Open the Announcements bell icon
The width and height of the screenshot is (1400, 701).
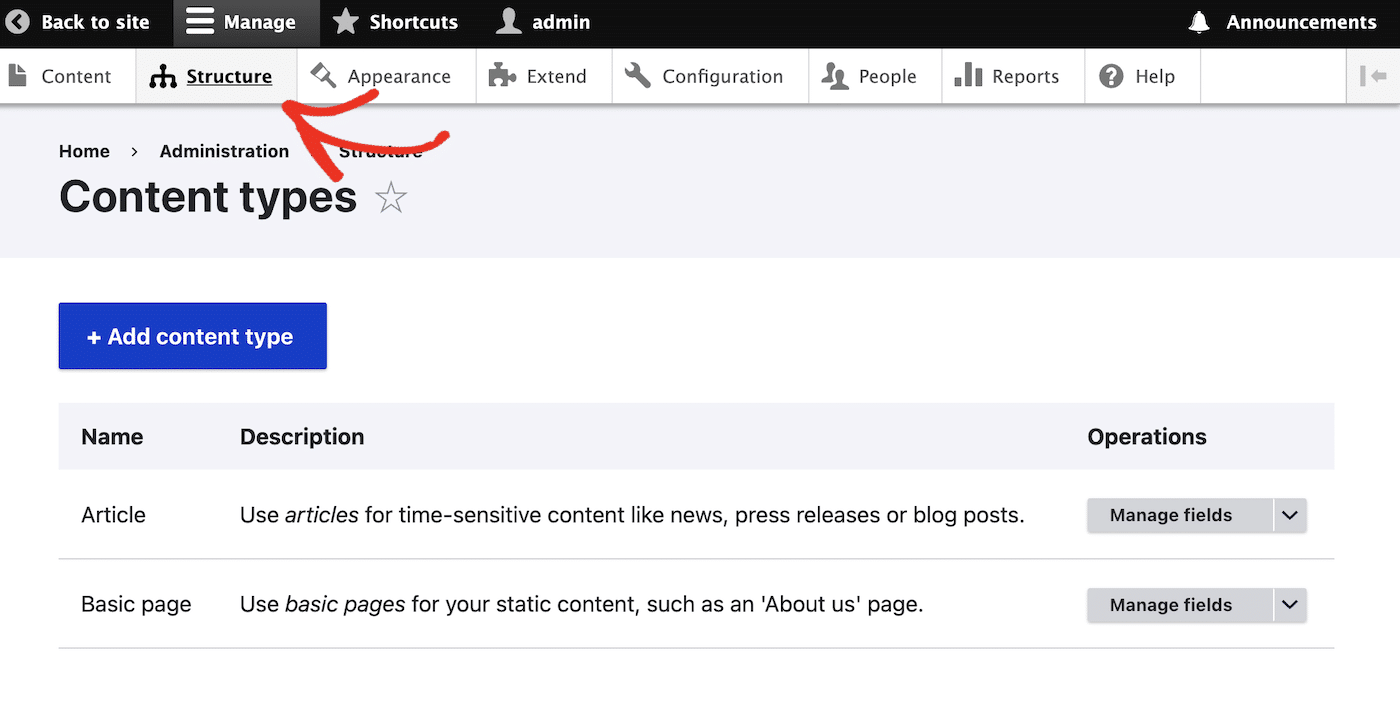tap(1197, 21)
